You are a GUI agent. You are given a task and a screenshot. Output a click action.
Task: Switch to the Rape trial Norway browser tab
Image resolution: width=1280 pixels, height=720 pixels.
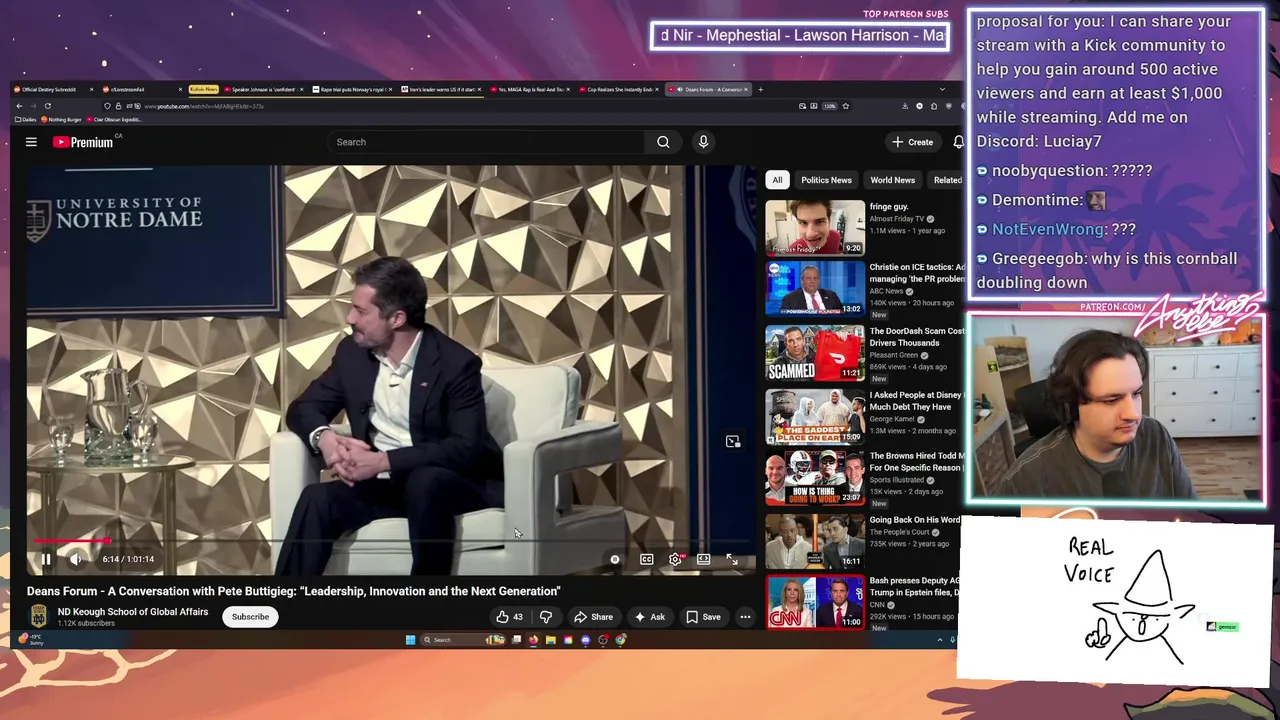[351, 90]
